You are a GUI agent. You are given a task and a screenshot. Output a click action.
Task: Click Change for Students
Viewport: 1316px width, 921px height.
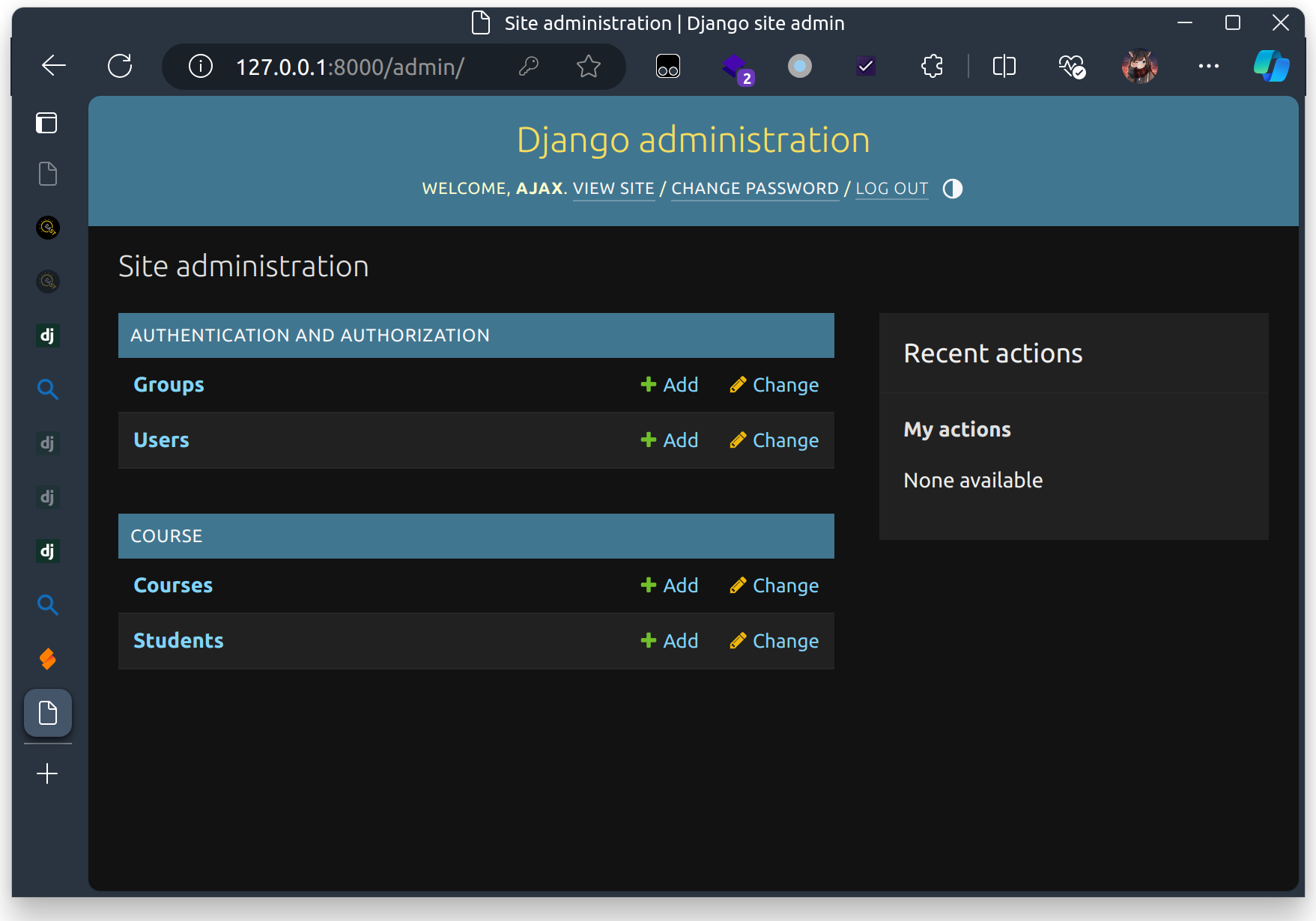774,641
